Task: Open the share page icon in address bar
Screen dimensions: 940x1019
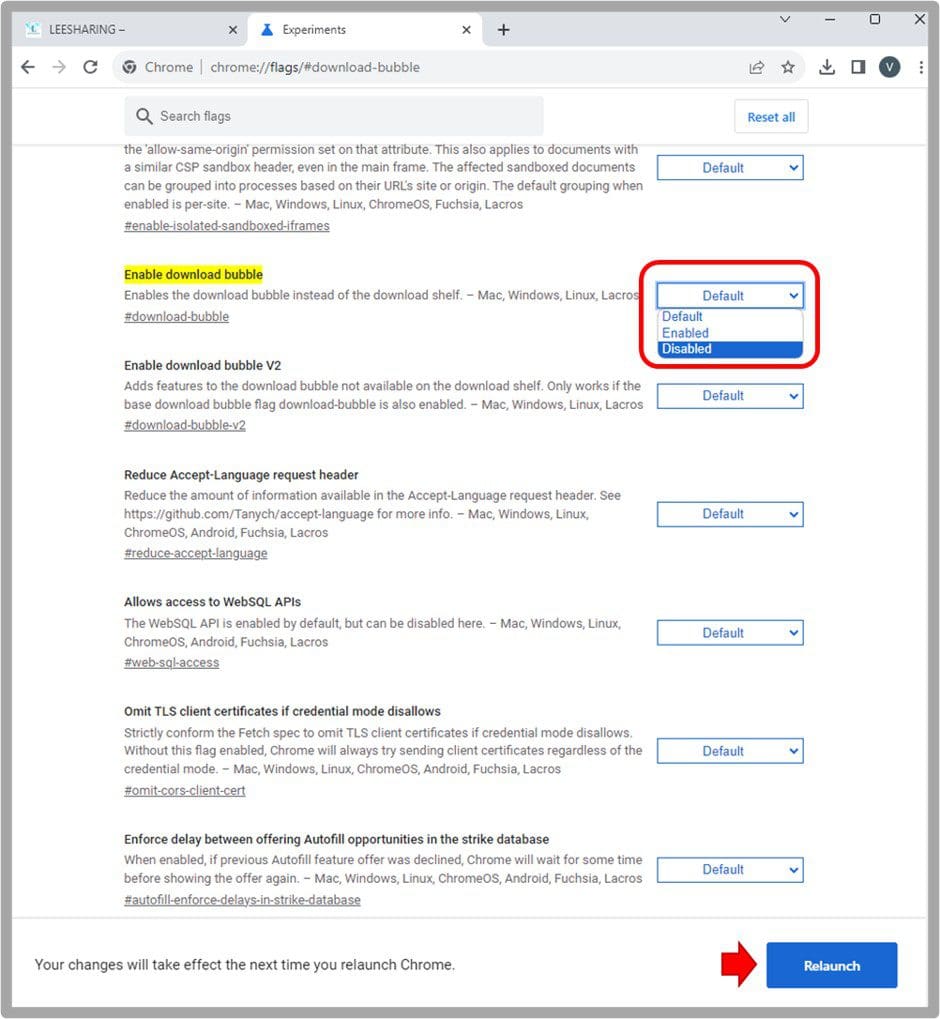Action: (757, 67)
